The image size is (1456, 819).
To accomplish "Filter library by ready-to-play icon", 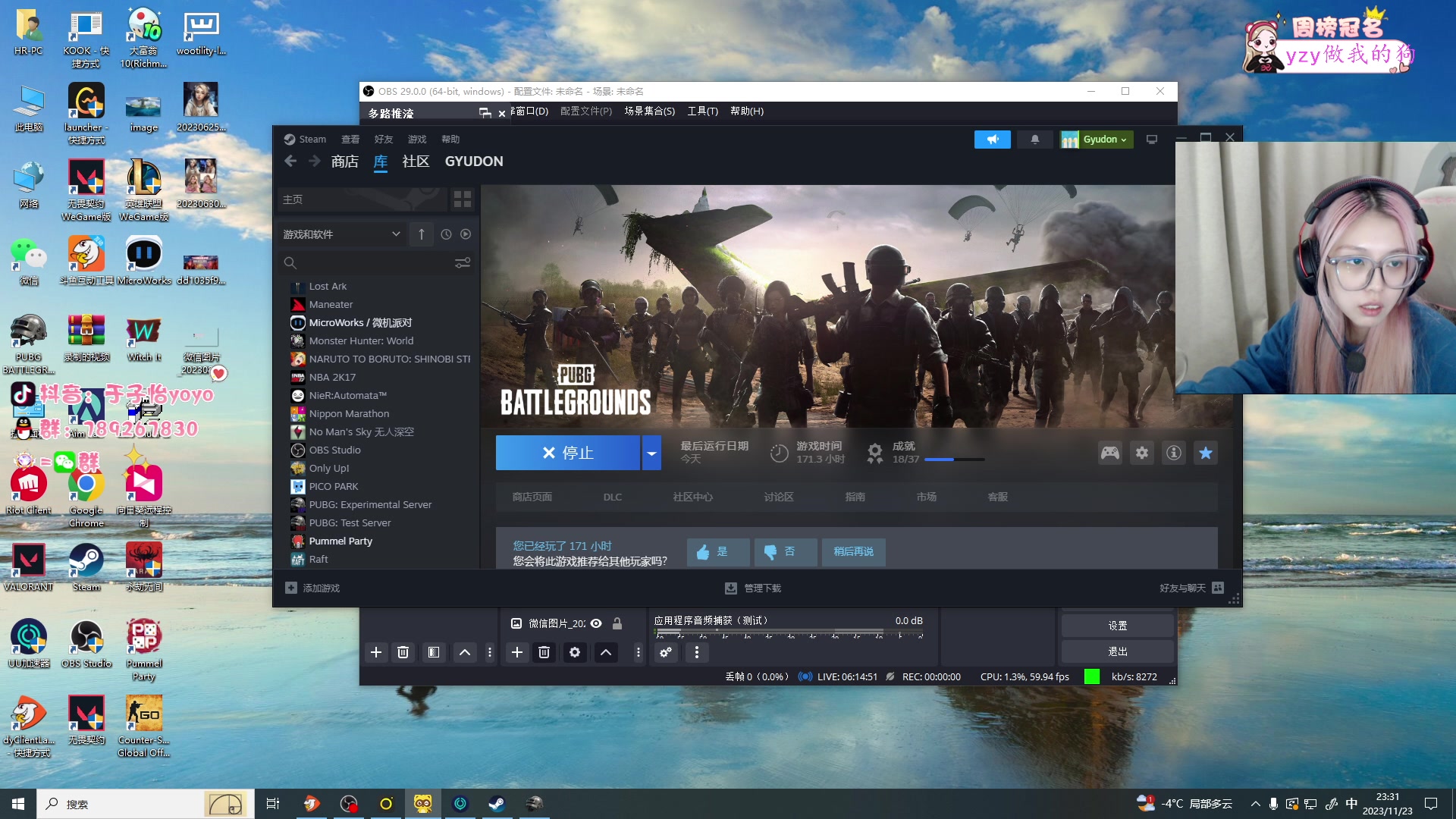I will click(466, 234).
